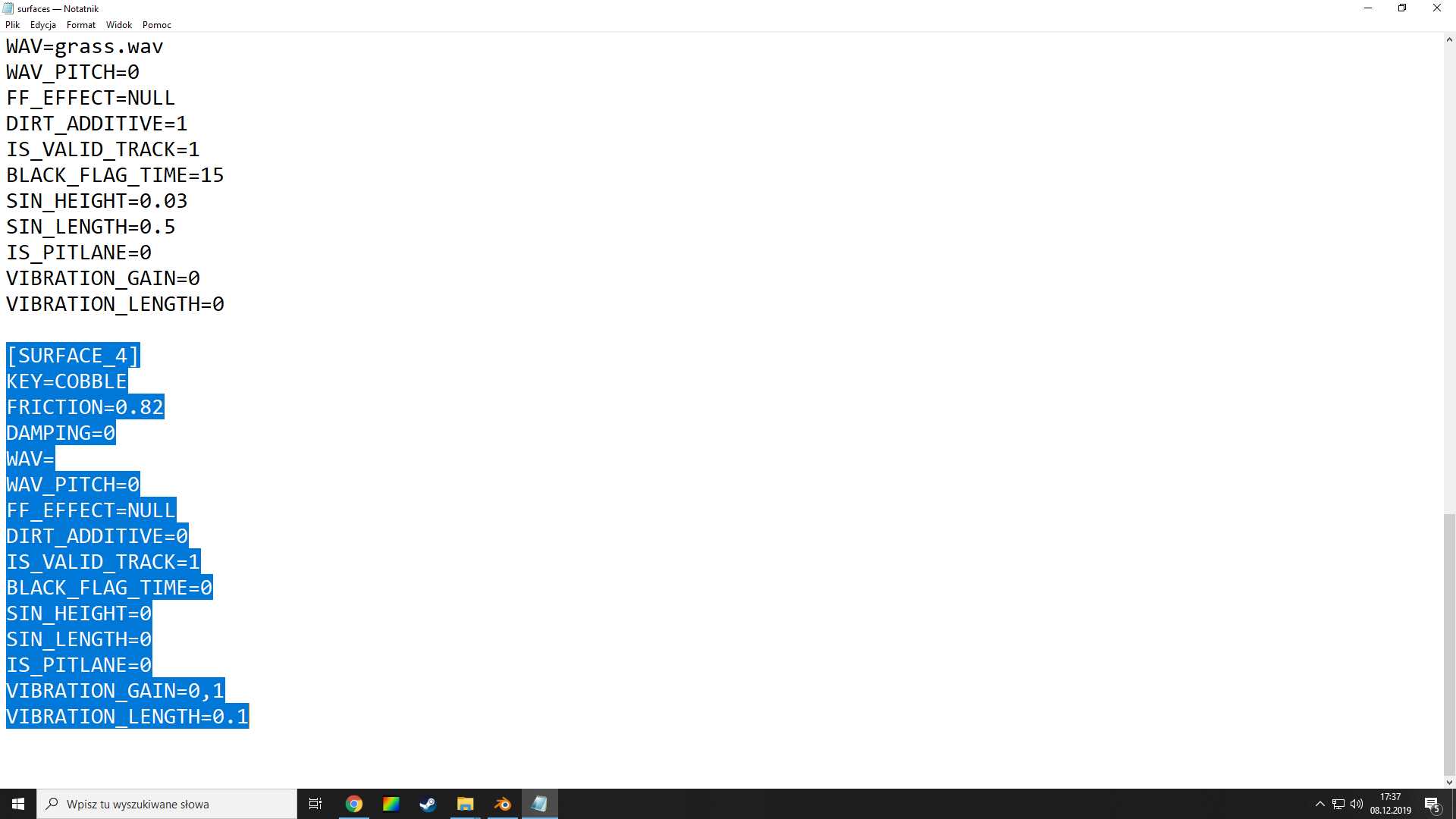Image resolution: width=1456 pixels, height=819 pixels.
Task: Click the line FRICTION=0.82
Action: [x=85, y=407]
